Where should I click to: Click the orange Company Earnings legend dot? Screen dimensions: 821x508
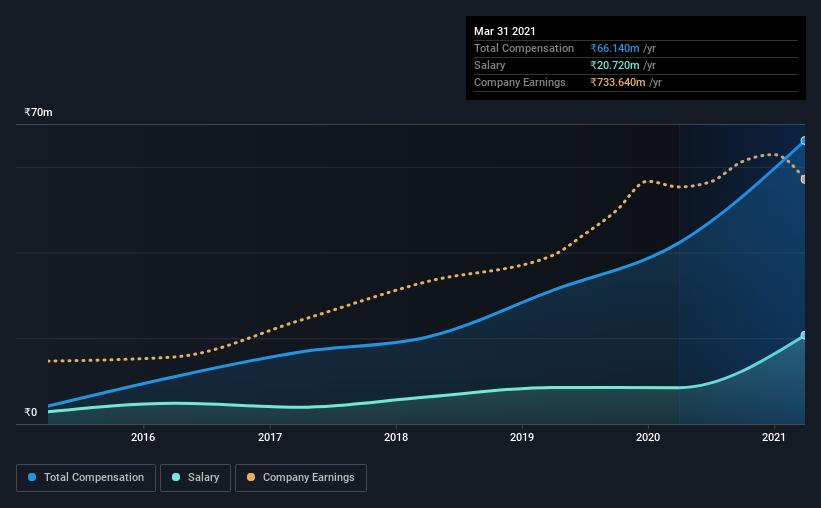coord(251,477)
